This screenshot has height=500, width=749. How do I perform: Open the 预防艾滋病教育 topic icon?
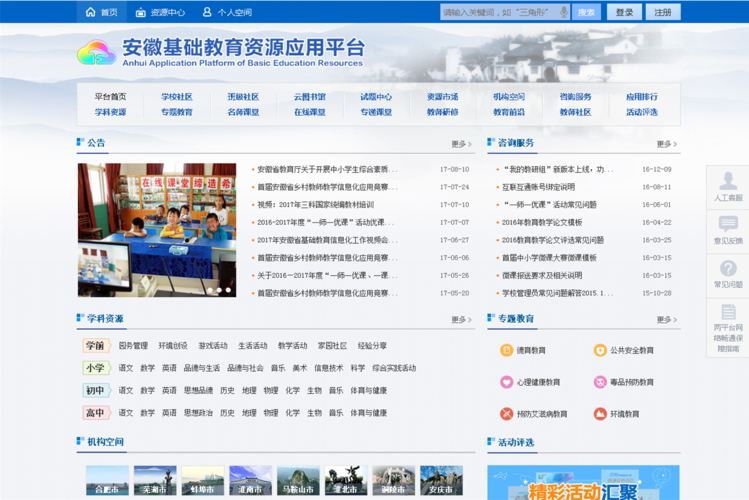[506, 414]
